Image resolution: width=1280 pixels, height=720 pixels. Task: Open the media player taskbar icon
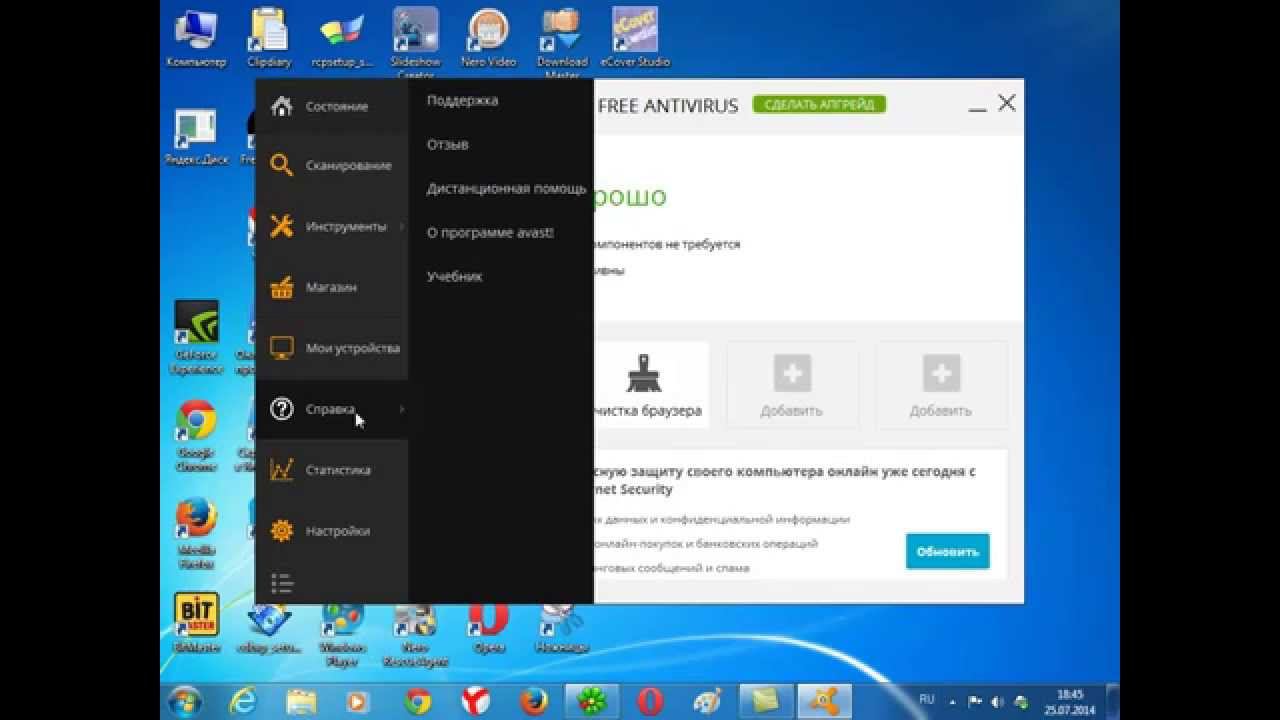click(x=358, y=702)
